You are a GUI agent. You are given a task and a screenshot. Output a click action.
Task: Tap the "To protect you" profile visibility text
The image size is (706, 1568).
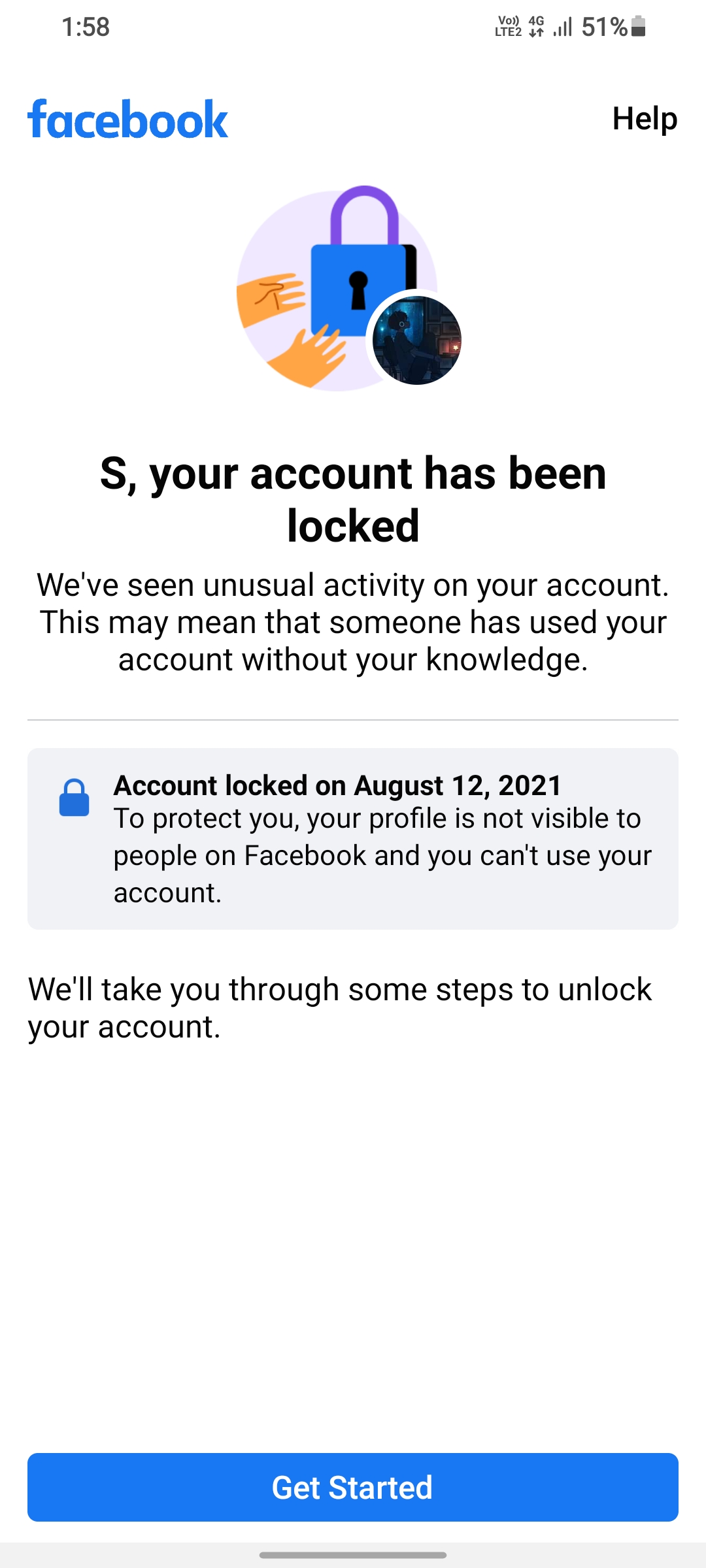[x=382, y=855]
